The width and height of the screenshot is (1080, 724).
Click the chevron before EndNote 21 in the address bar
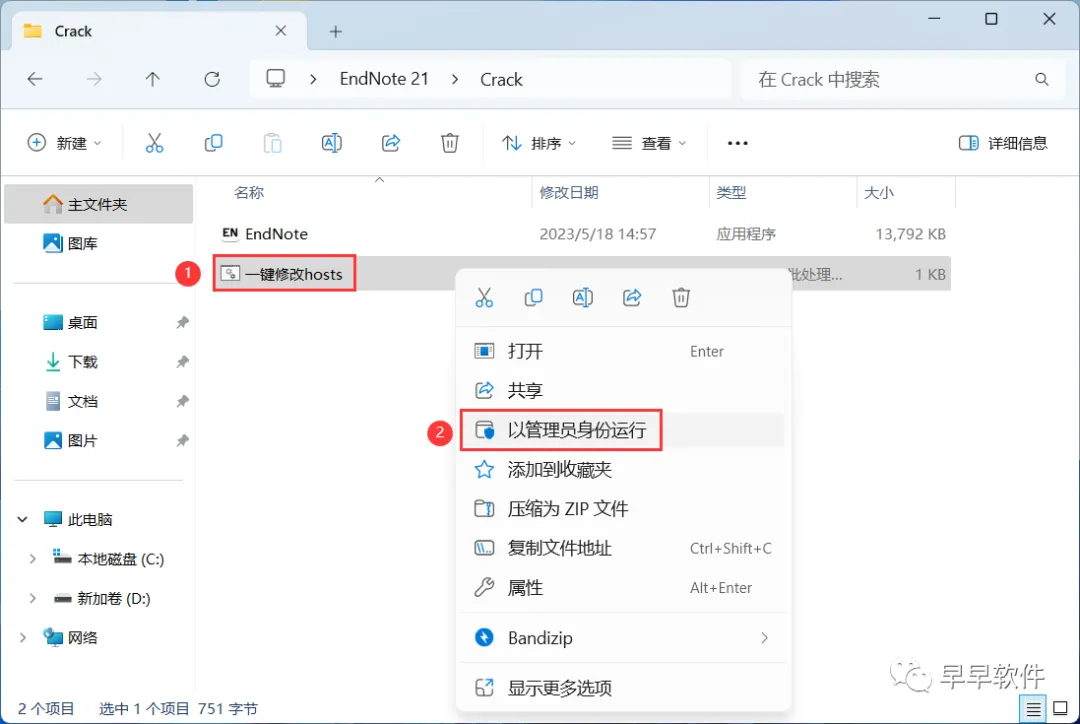pyautogui.click(x=313, y=79)
